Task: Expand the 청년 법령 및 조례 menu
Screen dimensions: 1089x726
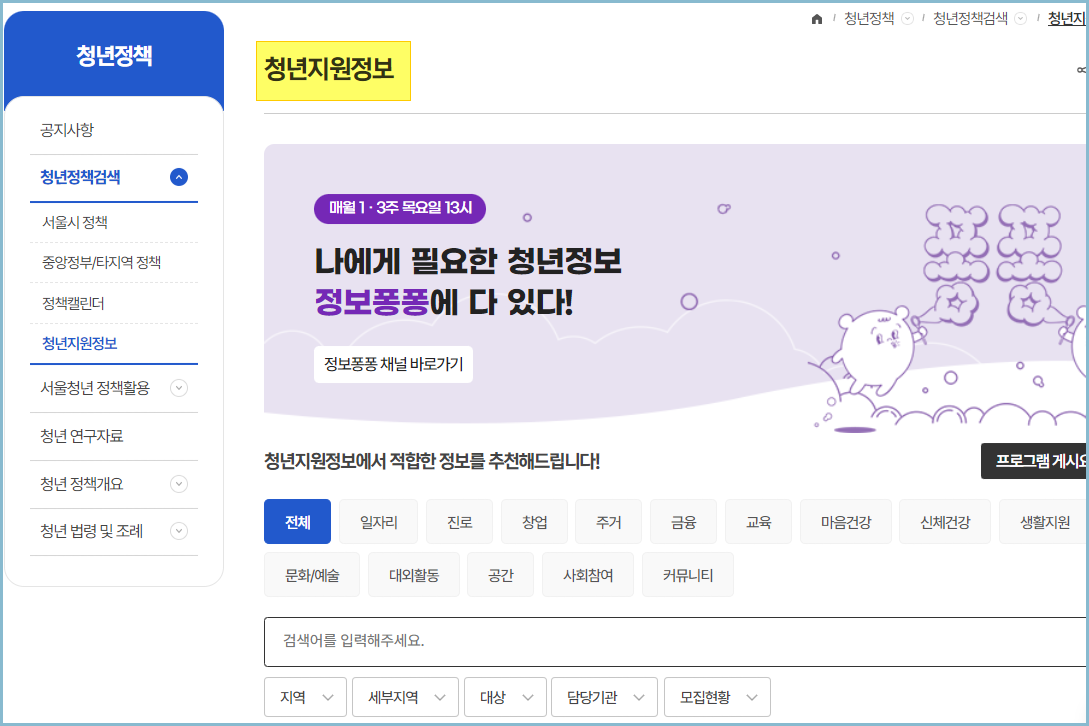Action: 179,531
